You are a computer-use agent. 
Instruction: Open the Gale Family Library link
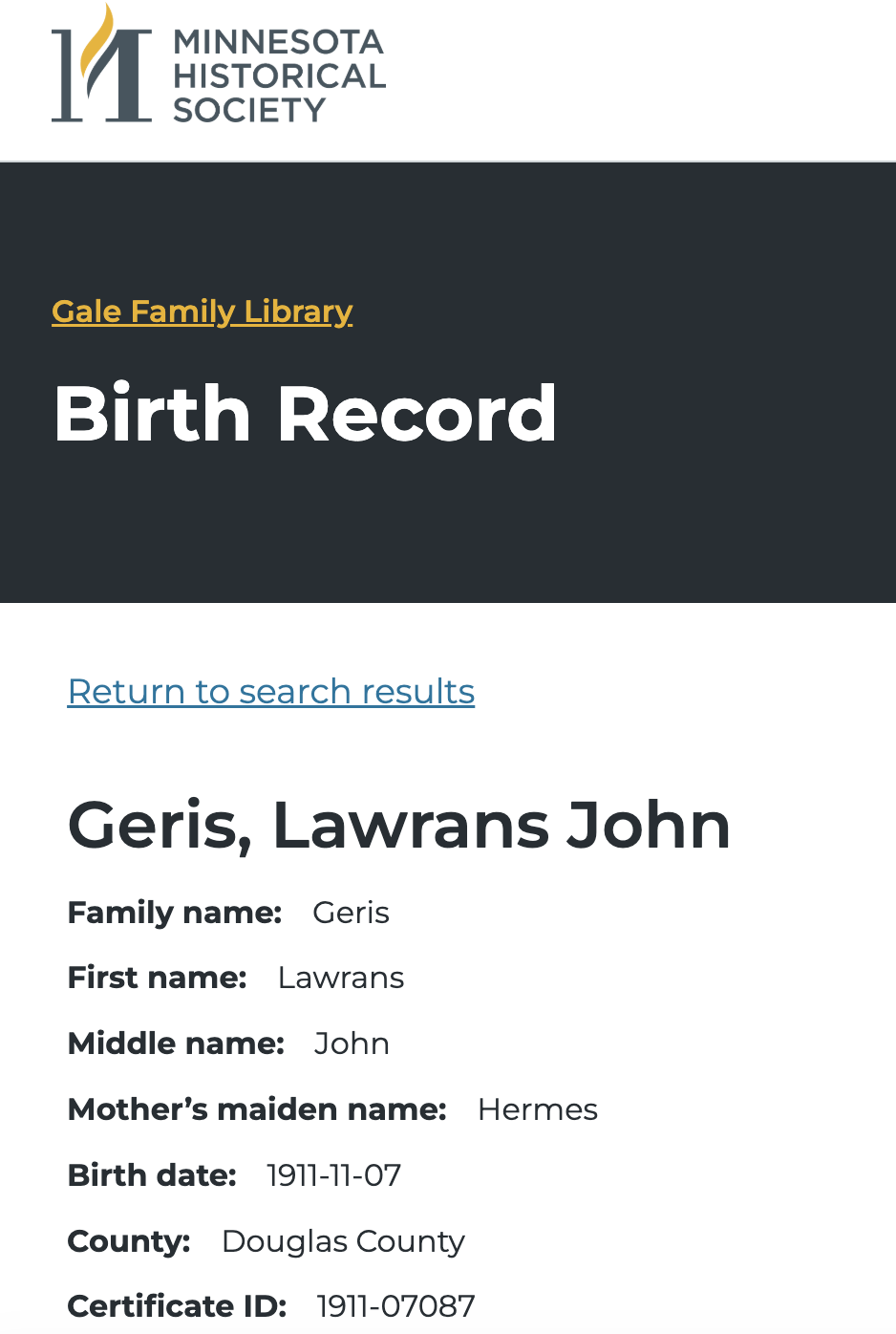203,312
